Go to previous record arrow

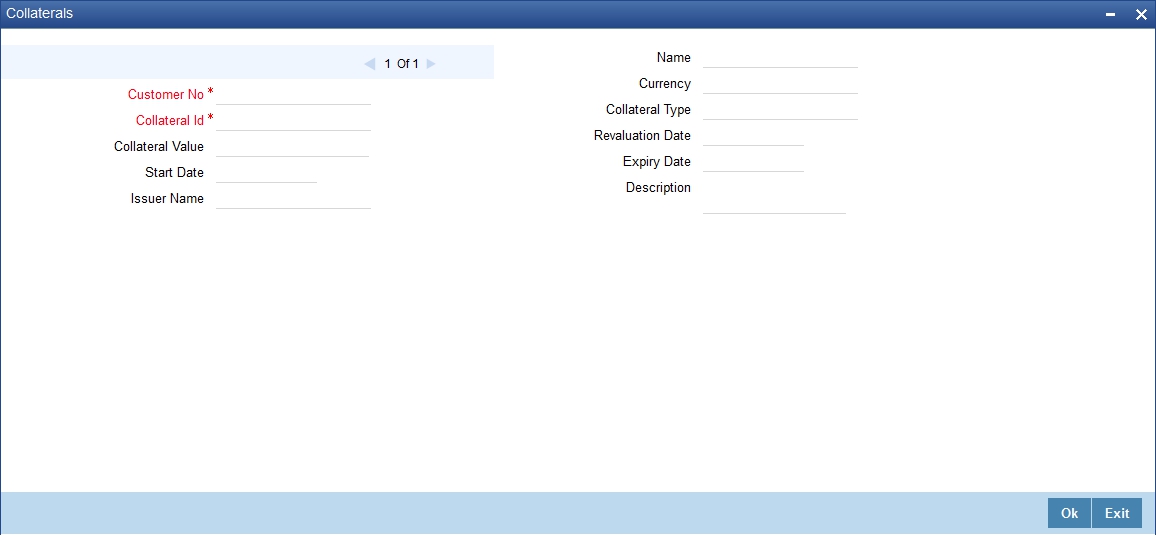pyautogui.click(x=370, y=64)
